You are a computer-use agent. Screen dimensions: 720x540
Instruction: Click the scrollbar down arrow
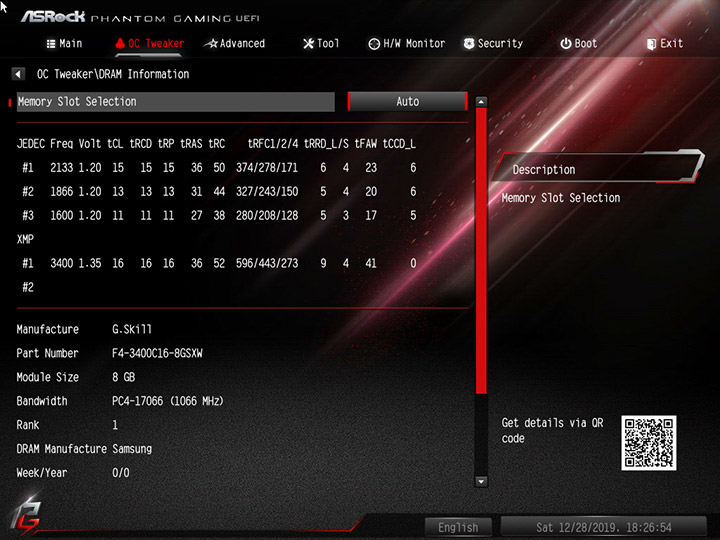click(x=481, y=481)
